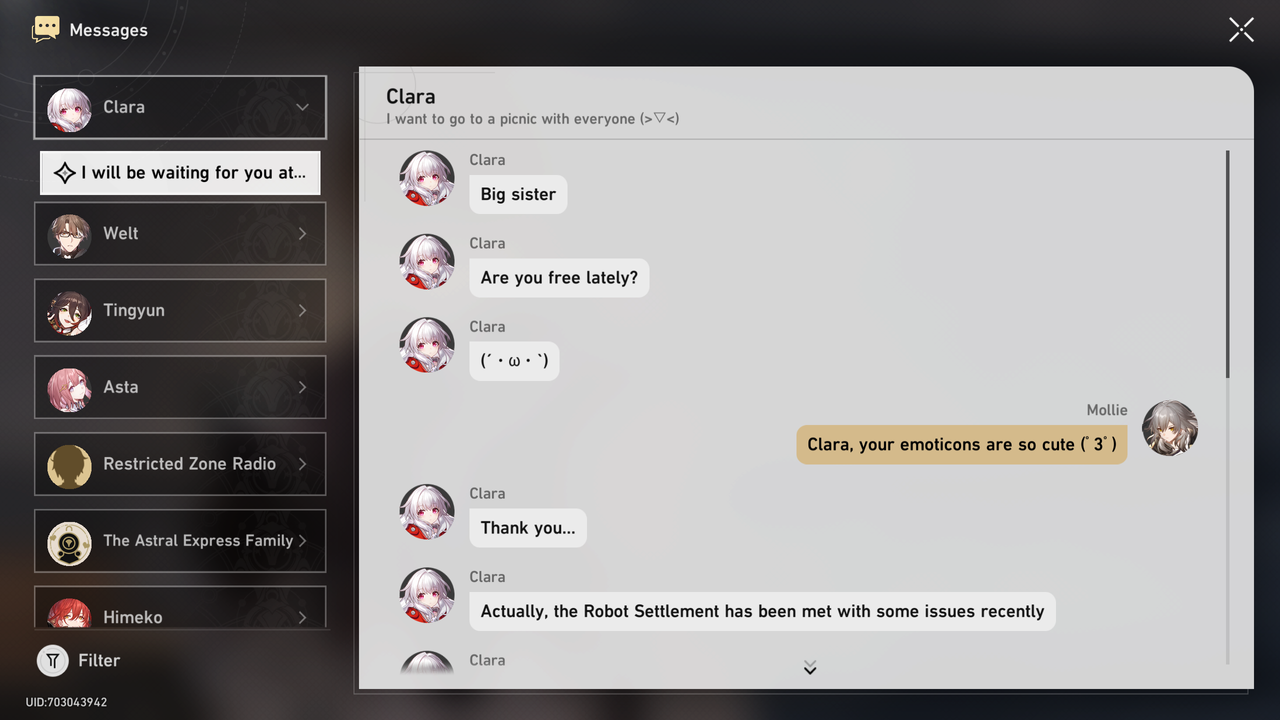Click the '(´・ω・`)' emoticon bubble

pos(514,361)
